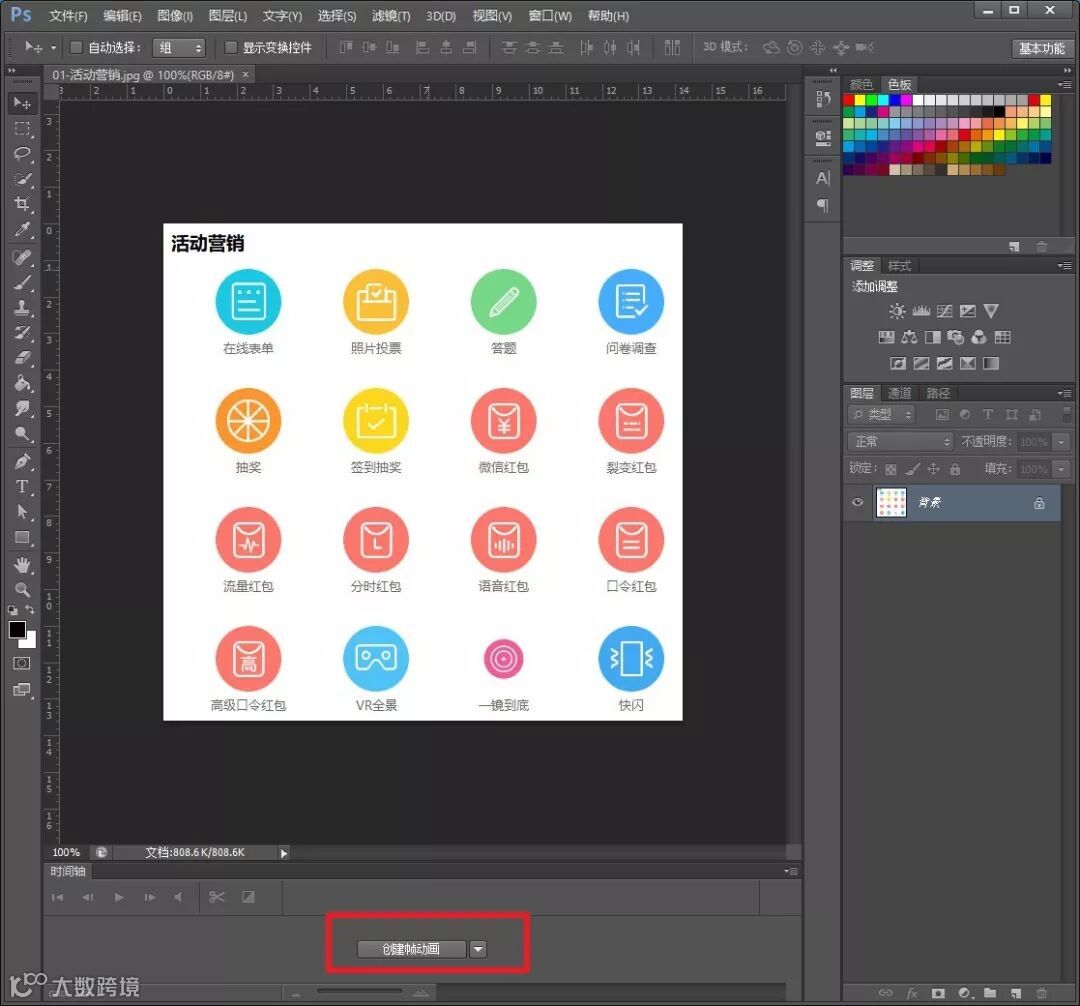Enable the Auto-Select checkbox

point(76,48)
